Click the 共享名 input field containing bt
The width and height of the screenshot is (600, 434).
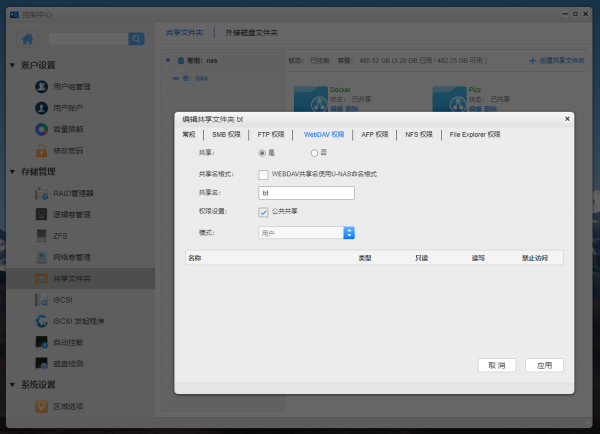(x=307, y=193)
